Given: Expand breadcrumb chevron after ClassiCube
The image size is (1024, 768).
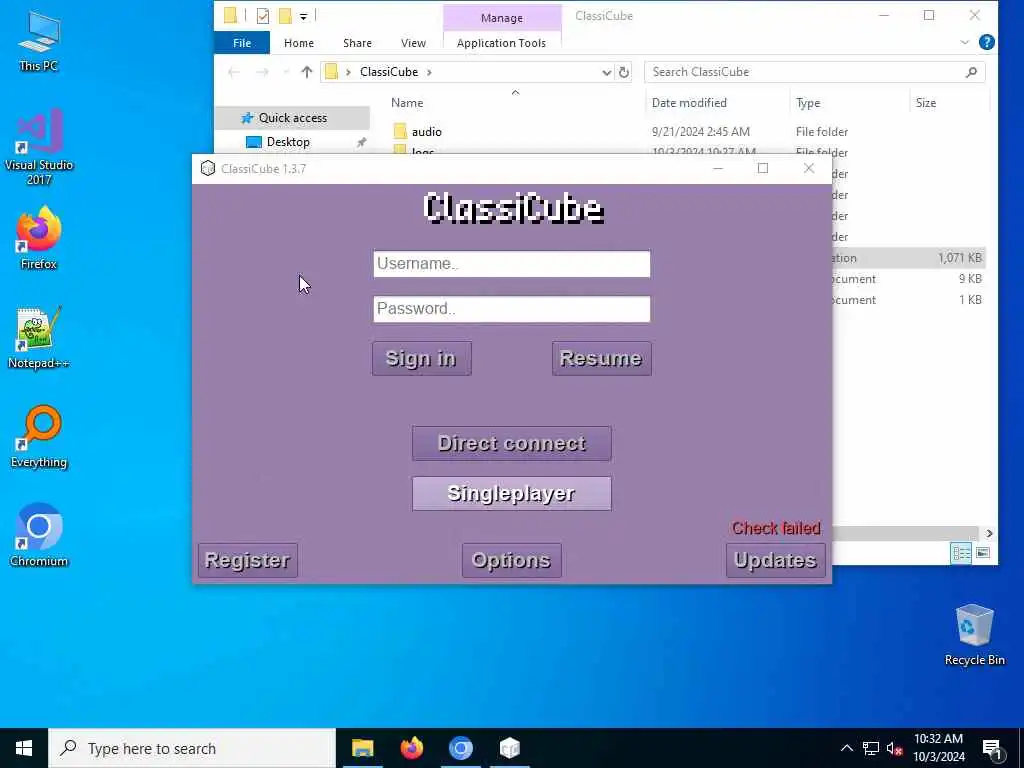Looking at the screenshot, I should click(429, 72).
